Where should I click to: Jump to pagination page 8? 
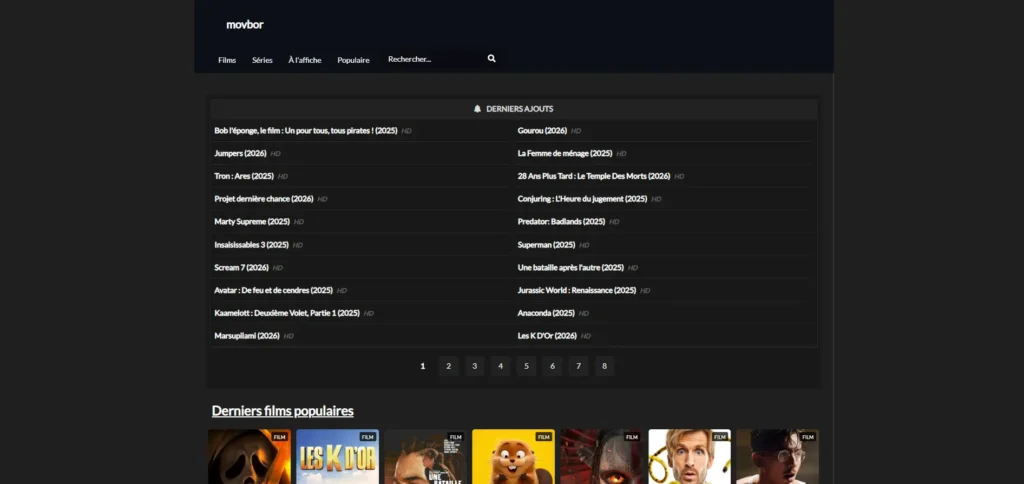pos(604,366)
